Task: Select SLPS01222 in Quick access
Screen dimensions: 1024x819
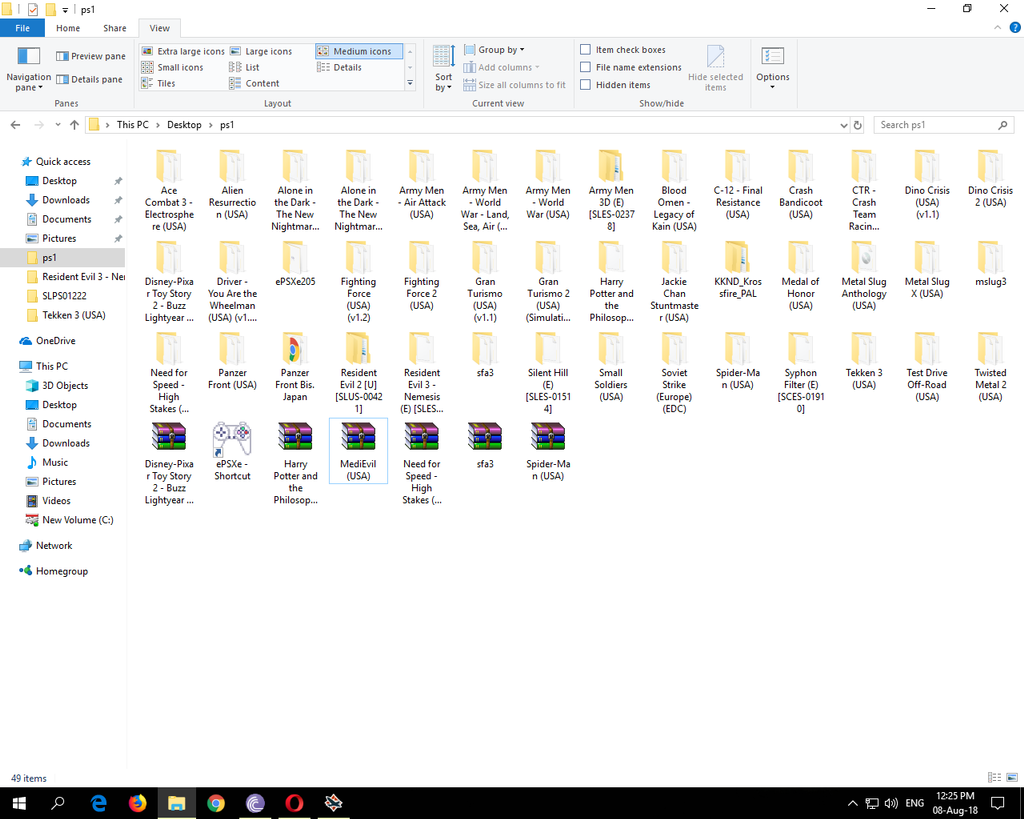Action: coord(64,296)
